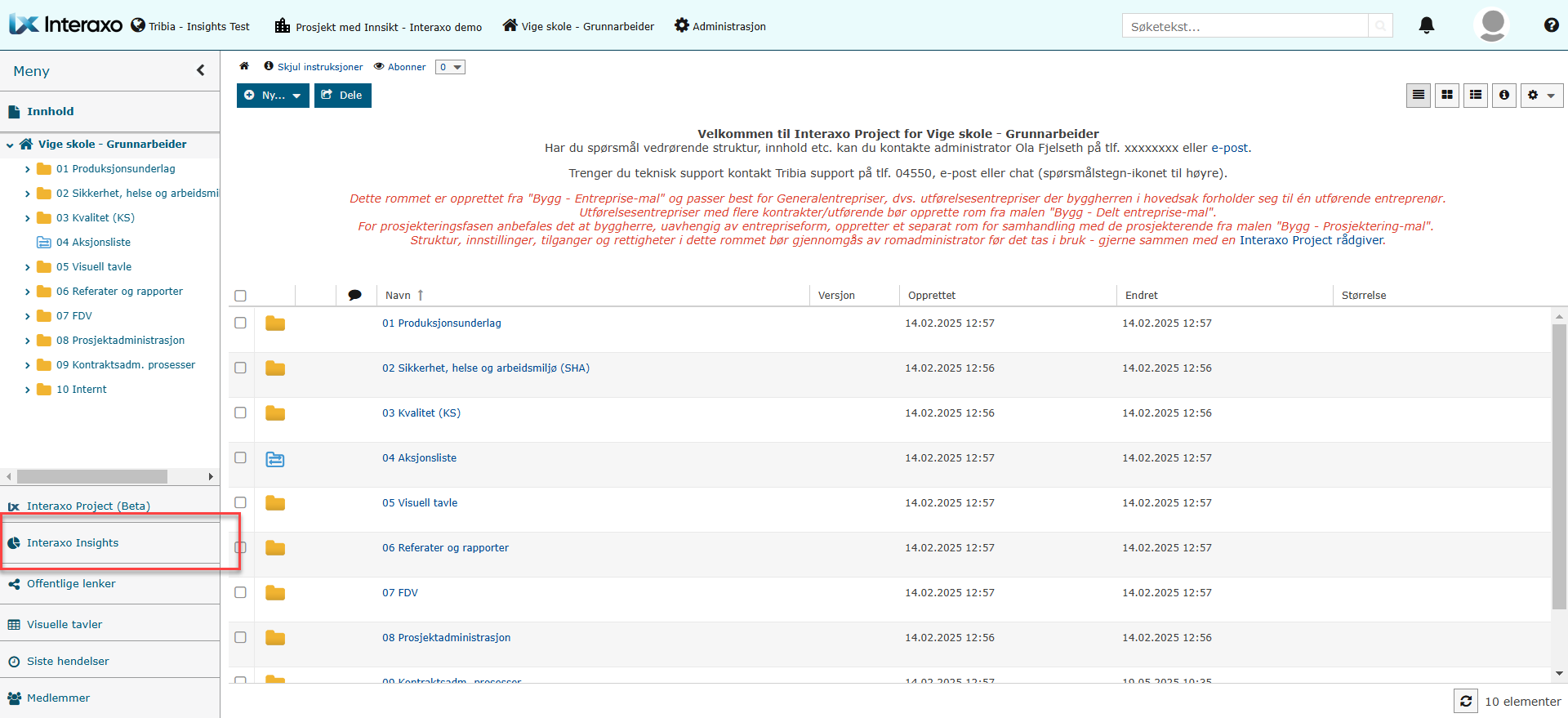
Task: Toggle Abonner subscription
Action: 400,67
